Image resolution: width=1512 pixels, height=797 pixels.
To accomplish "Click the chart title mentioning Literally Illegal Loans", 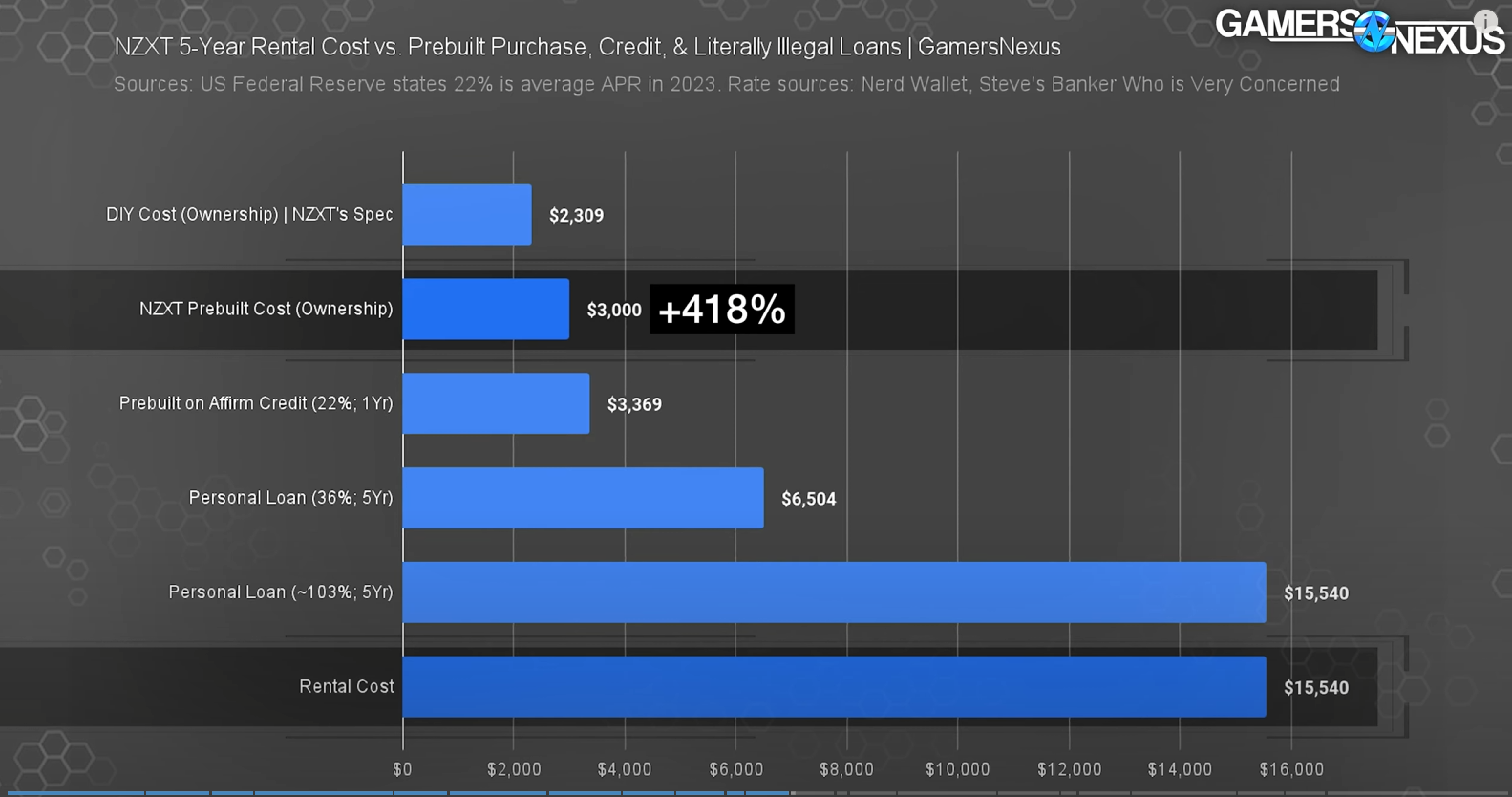I will [587, 47].
